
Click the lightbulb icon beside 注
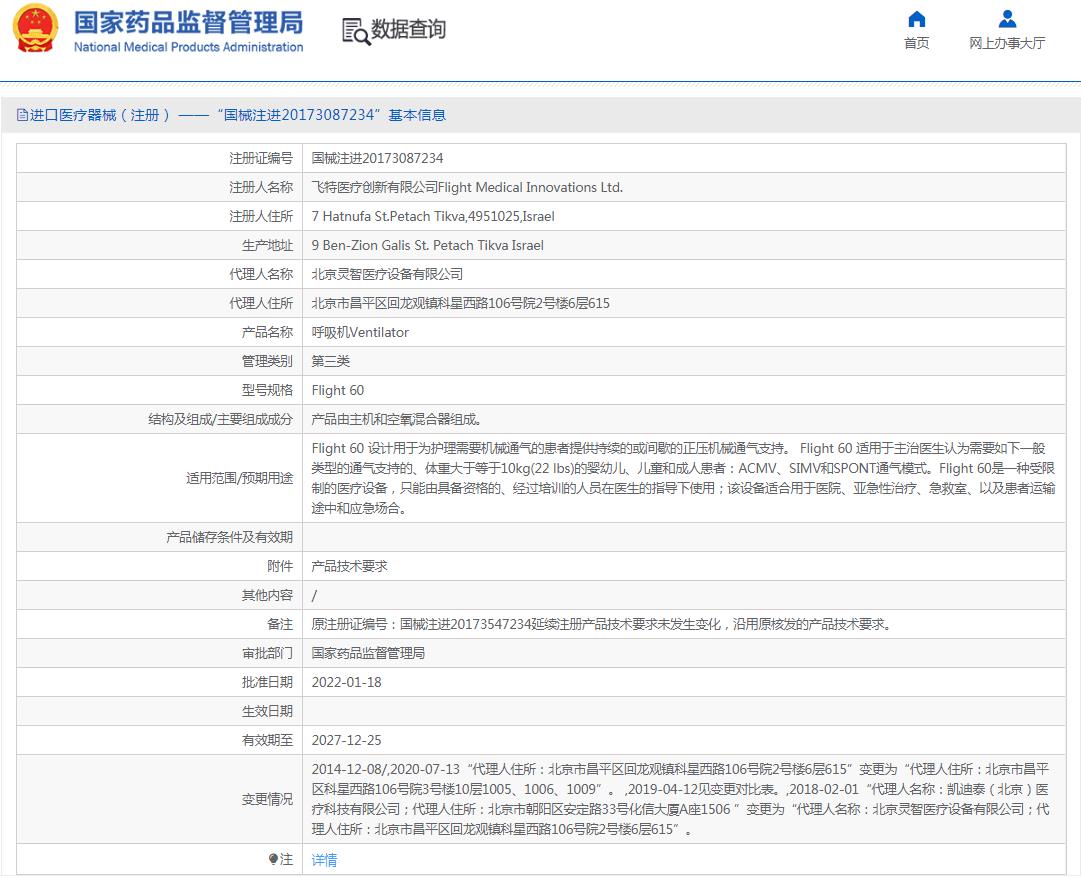tap(273, 860)
